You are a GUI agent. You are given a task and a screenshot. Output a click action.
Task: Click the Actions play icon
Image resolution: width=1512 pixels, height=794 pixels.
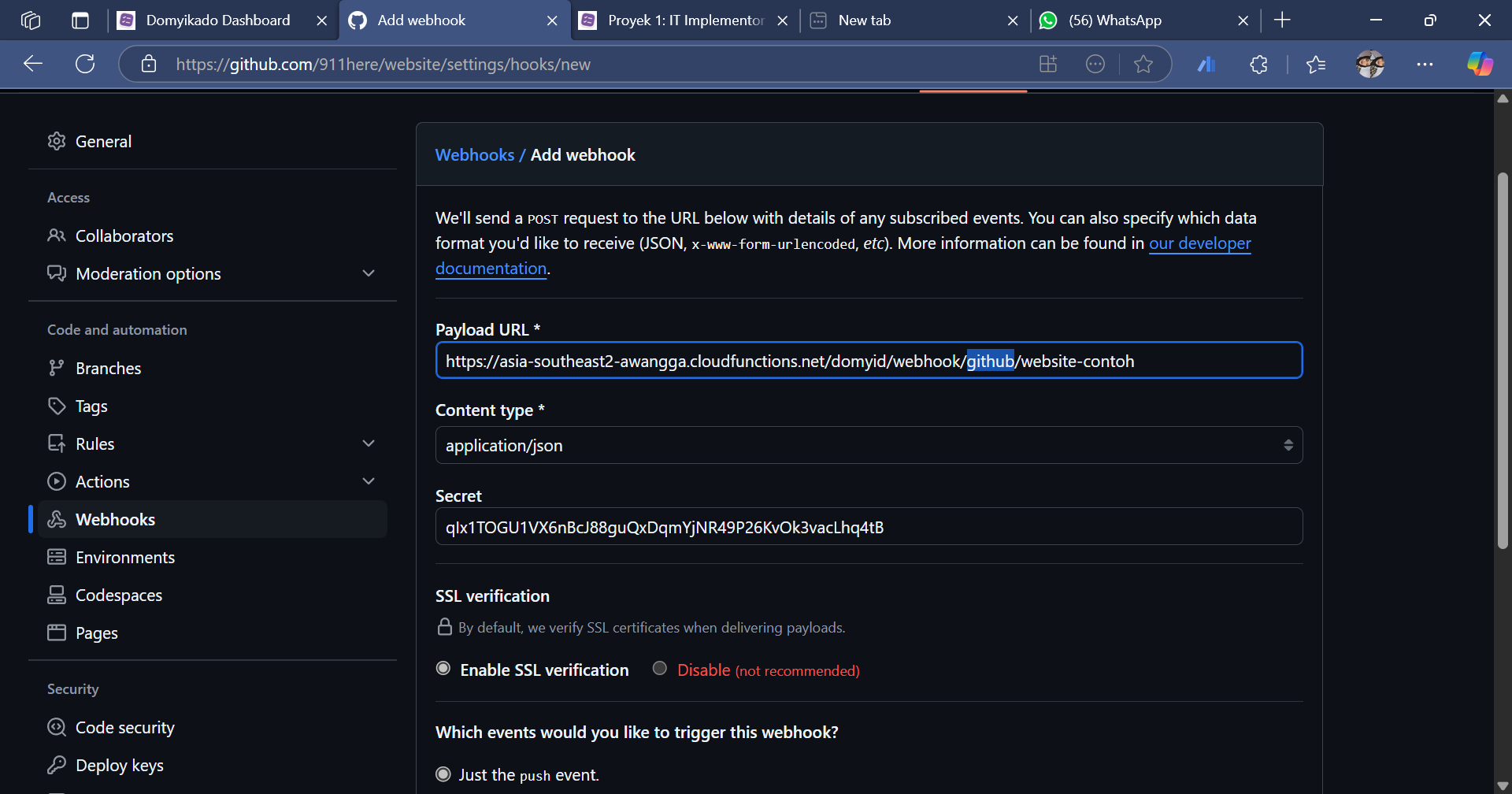coord(57,481)
